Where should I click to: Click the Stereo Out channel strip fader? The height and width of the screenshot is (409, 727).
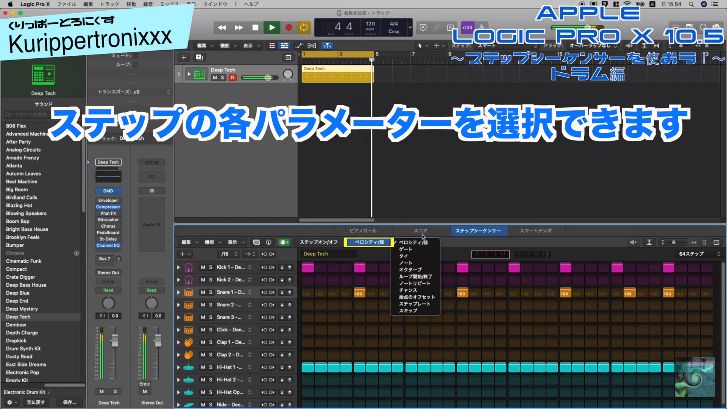pos(158,341)
